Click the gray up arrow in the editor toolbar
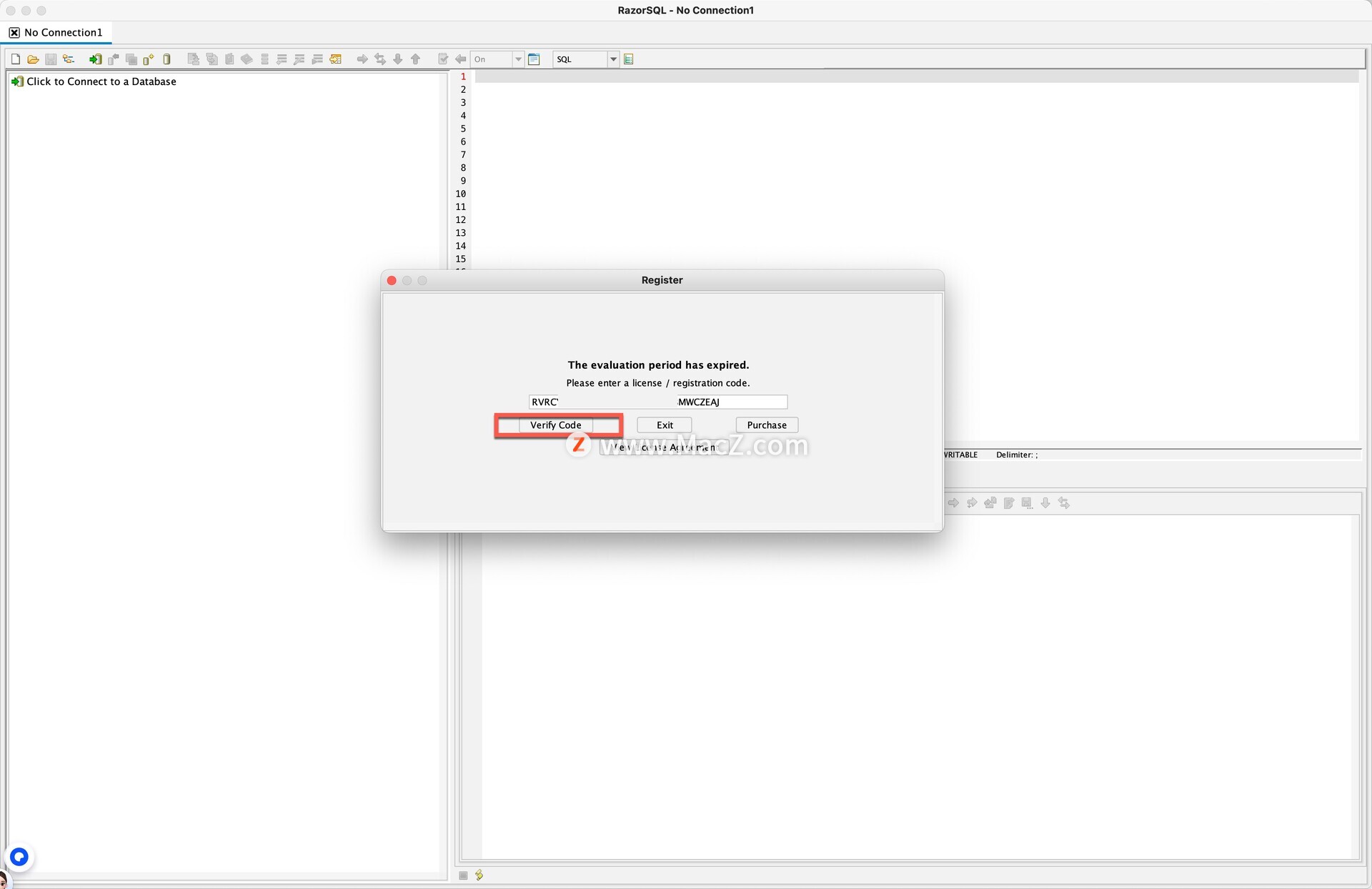The height and width of the screenshot is (889, 1372). coord(416,59)
